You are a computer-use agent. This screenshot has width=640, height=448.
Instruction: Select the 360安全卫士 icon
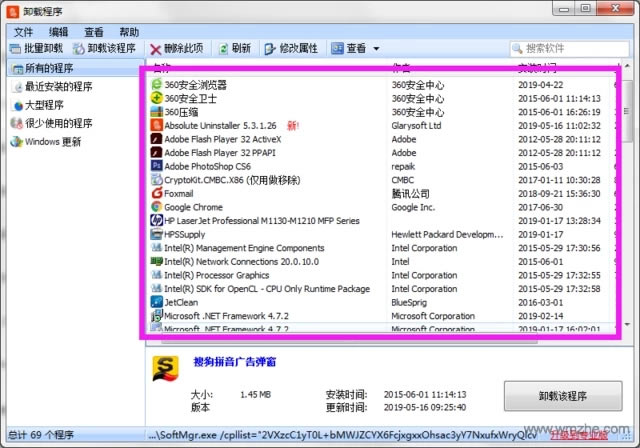pos(157,98)
